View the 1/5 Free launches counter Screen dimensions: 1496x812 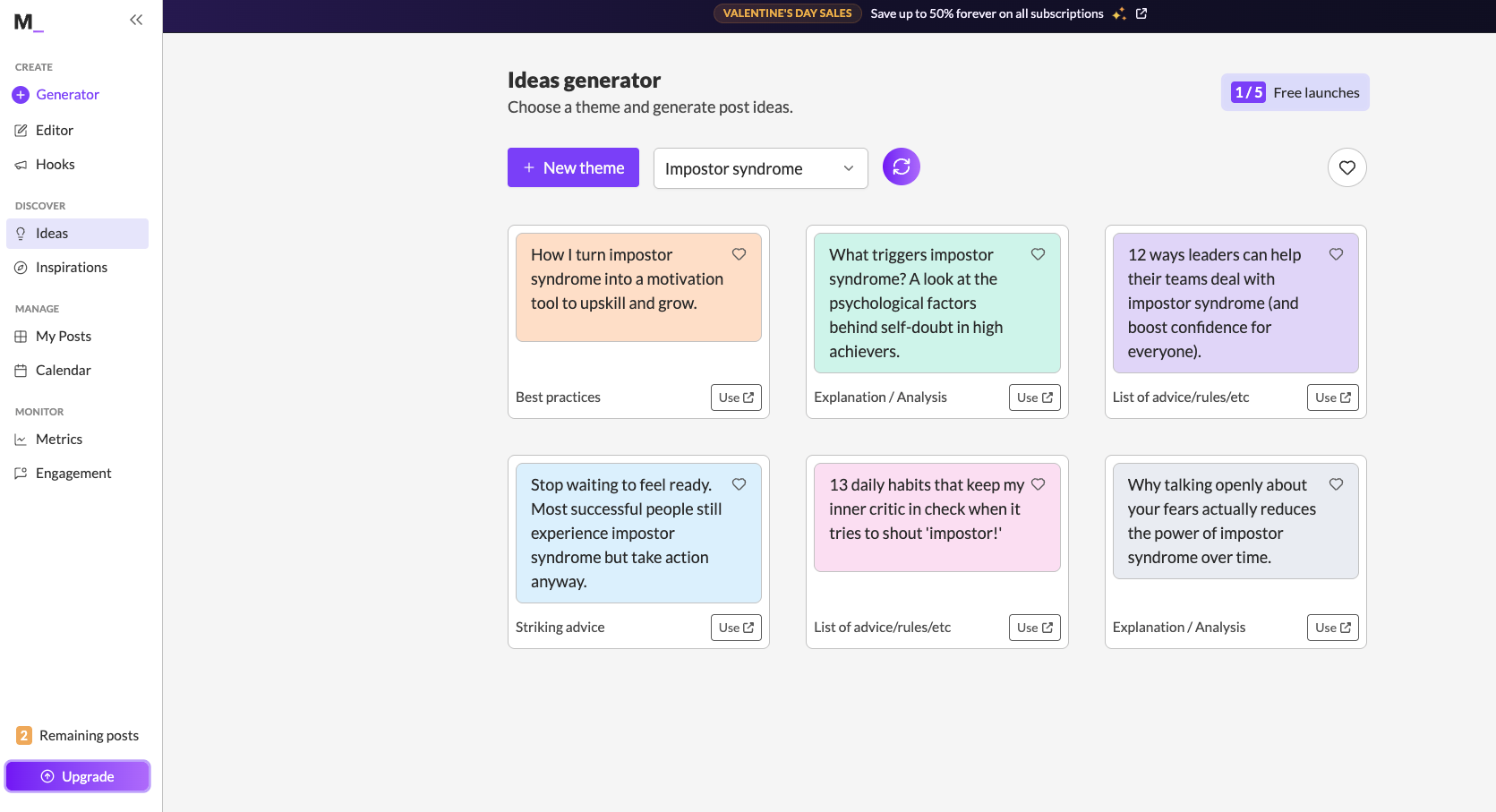[1295, 92]
